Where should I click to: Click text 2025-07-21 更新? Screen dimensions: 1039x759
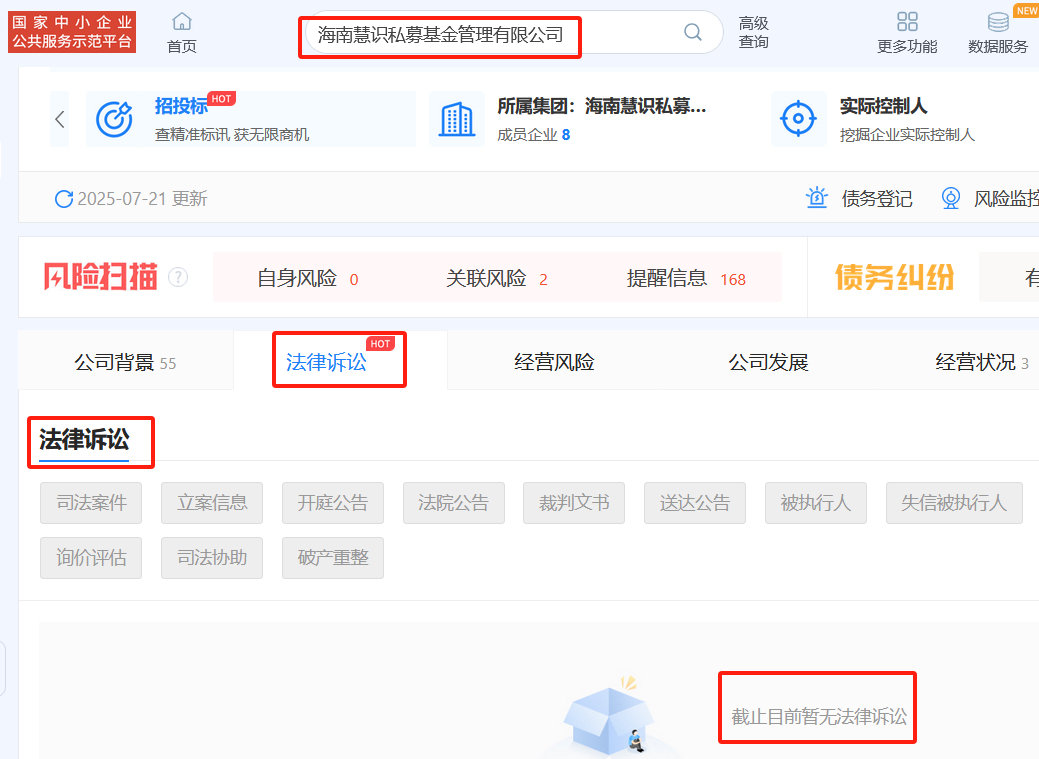[x=142, y=199]
